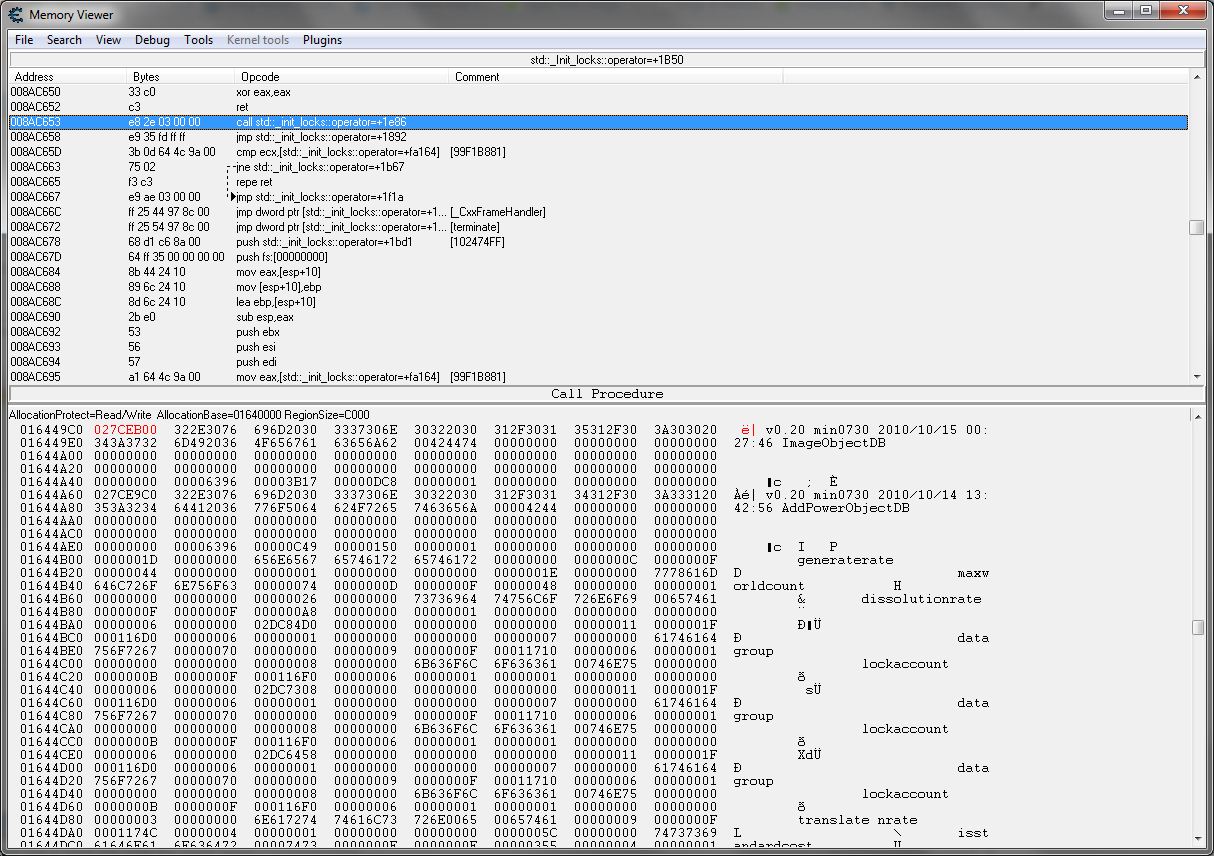Open the File menu
Viewport: 1214px width, 856px height.
[x=24, y=40]
